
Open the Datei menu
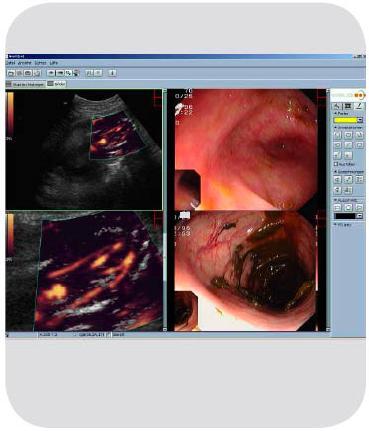(x=10, y=63)
